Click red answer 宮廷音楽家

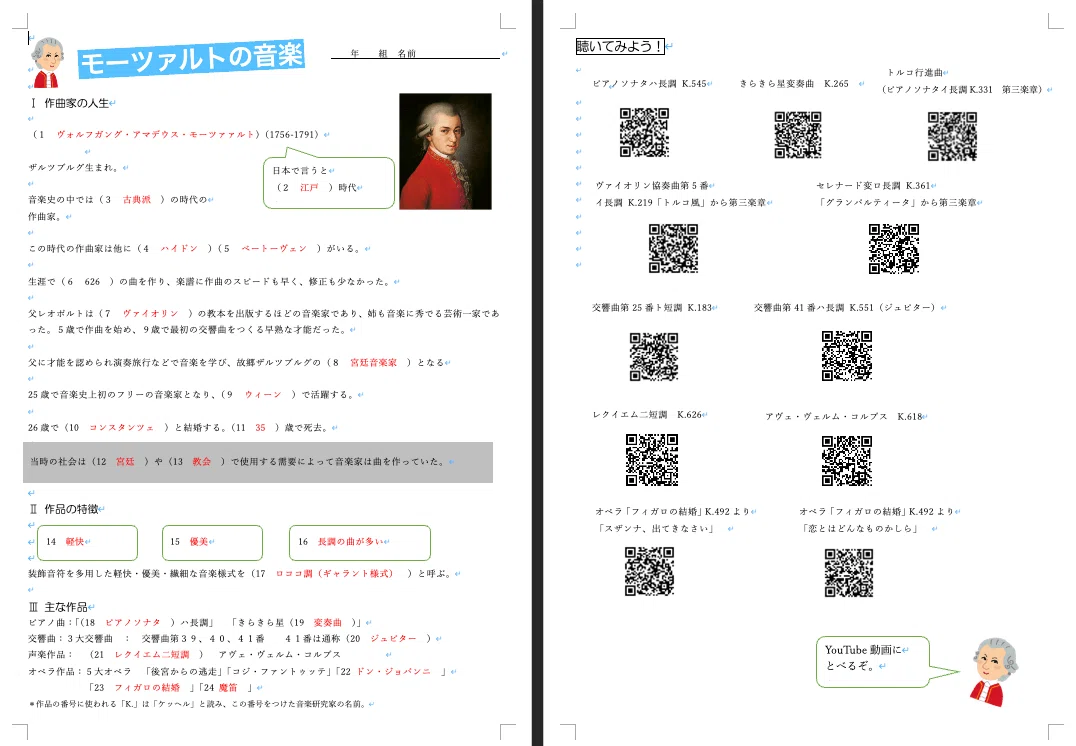[x=373, y=362]
